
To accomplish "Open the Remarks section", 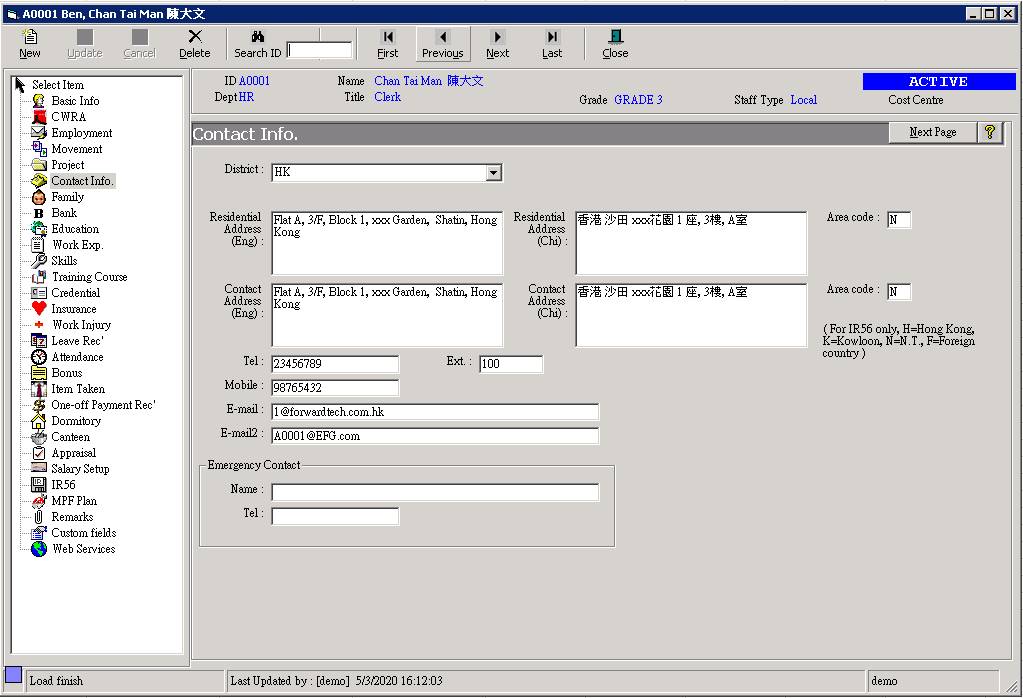I will click(72, 517).
